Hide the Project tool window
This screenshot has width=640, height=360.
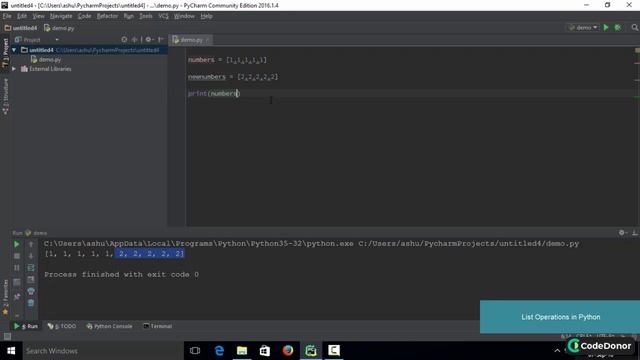[160, 40]
